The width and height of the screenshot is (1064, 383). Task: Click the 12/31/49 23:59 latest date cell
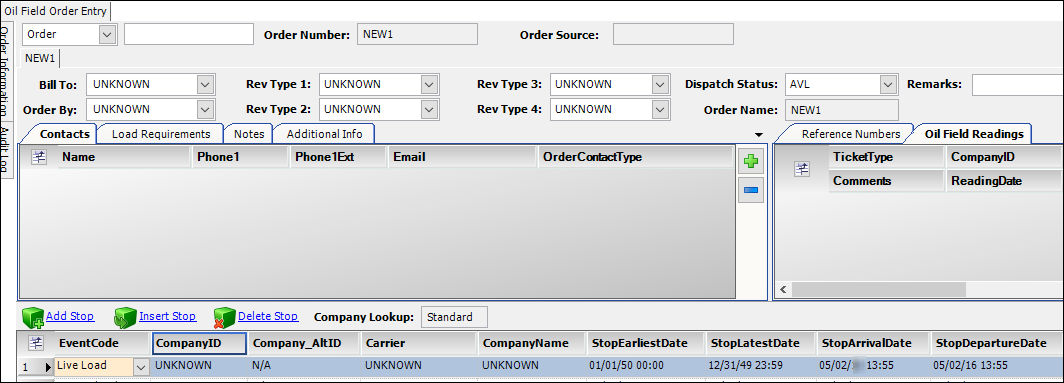point(761,366)
